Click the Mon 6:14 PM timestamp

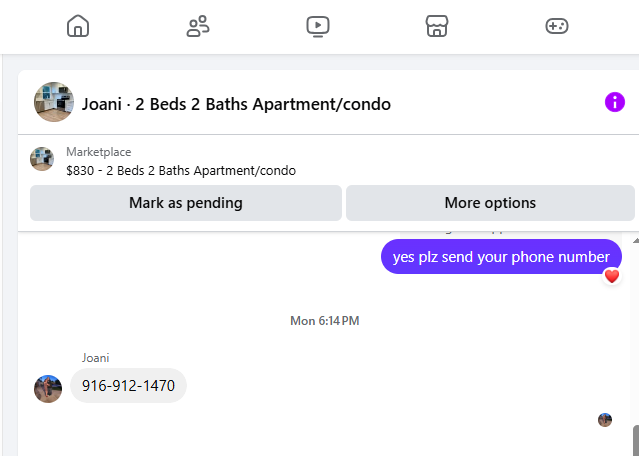click(324, 321)
